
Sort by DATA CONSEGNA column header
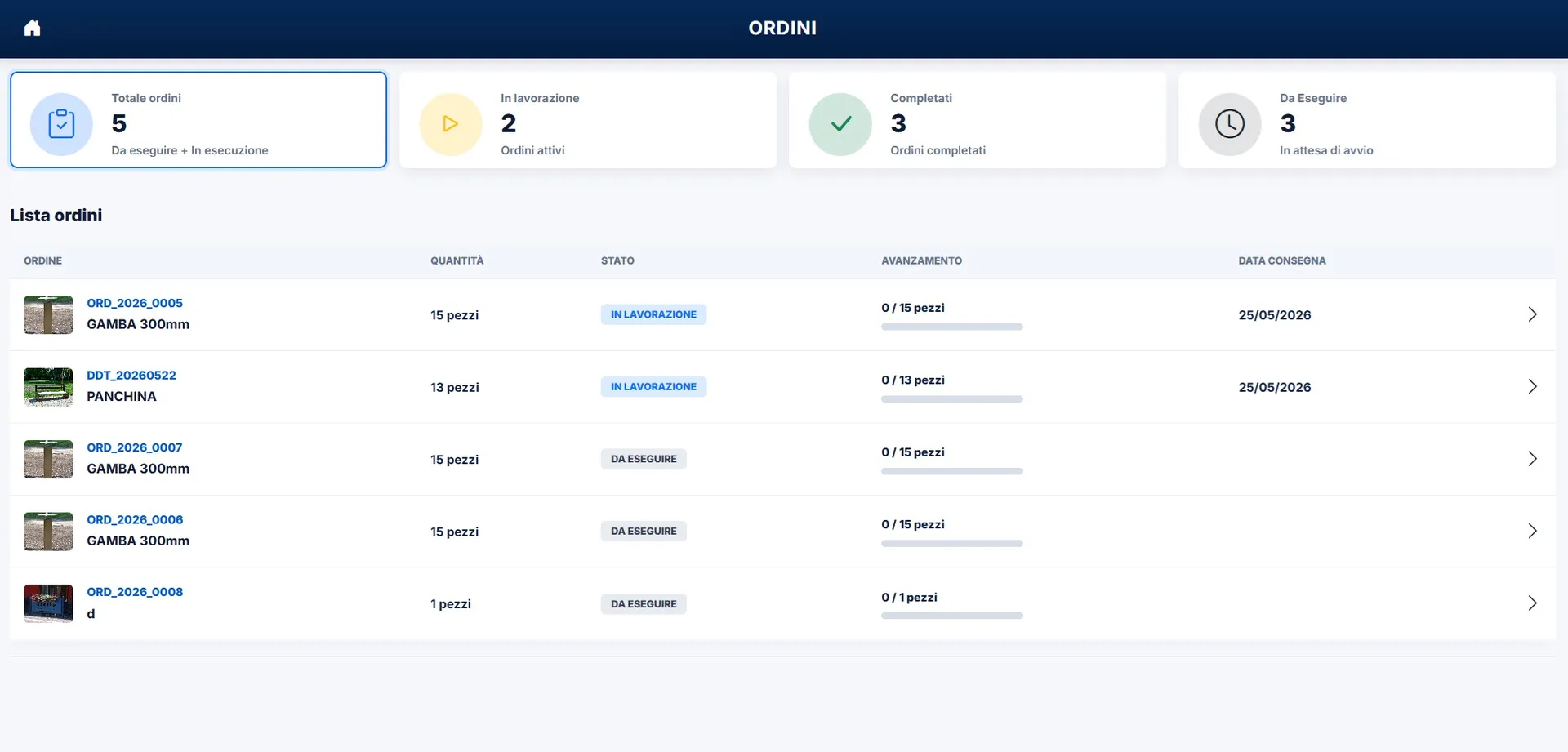[x=1282, y=260]
